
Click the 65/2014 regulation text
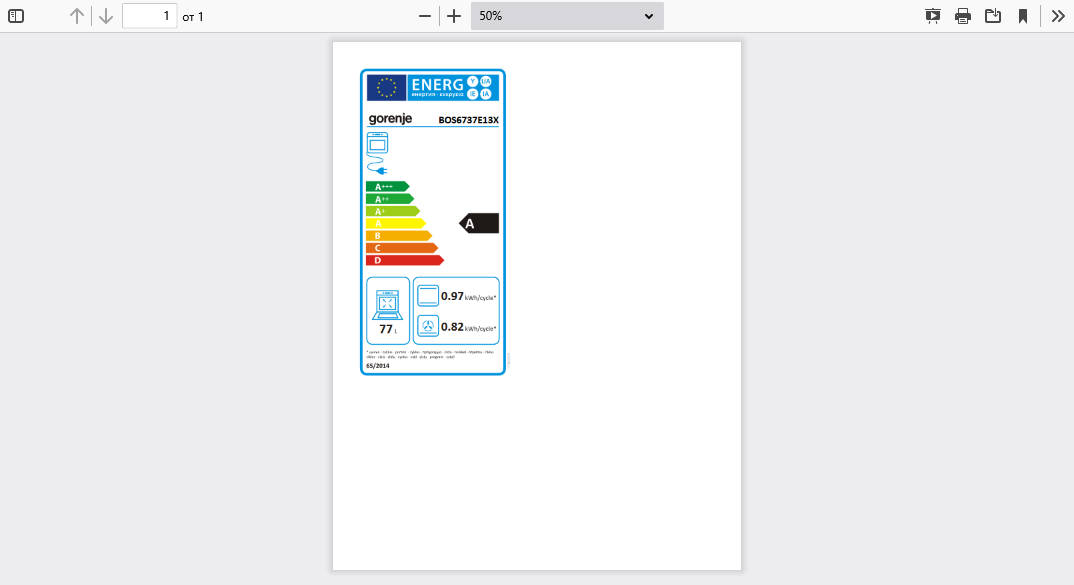pyautogui.click(x=377, y=366)
